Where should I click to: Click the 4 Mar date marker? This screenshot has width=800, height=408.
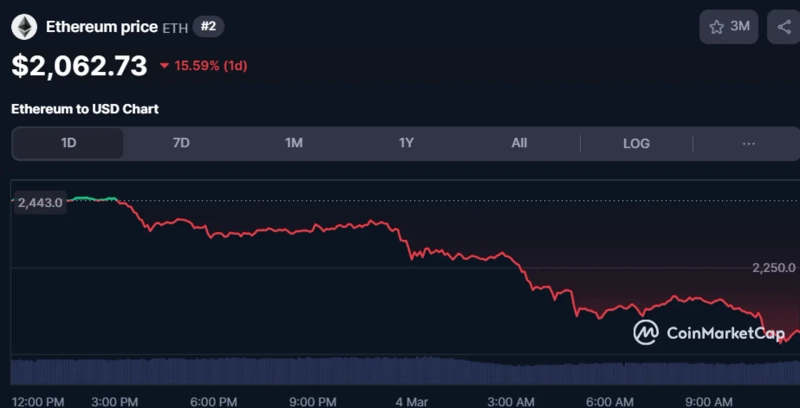(x=412, y=402)
